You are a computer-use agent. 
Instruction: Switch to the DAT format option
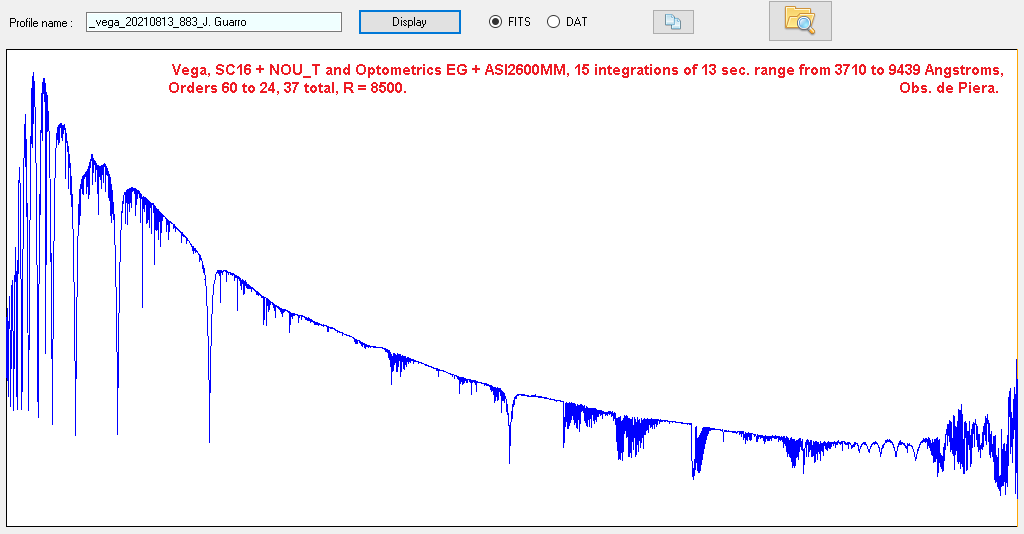553,22
